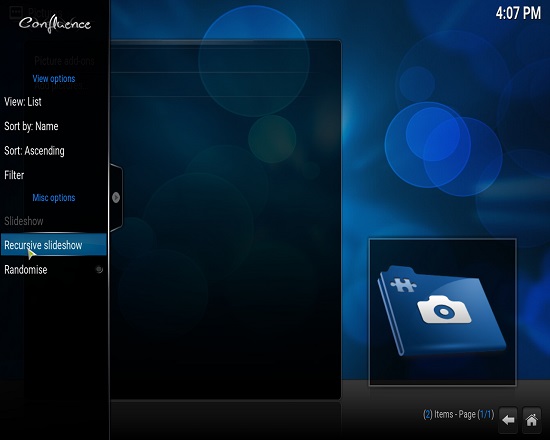
Task: Switch Sort: Ascending order
Action: (x=53, y=151)
